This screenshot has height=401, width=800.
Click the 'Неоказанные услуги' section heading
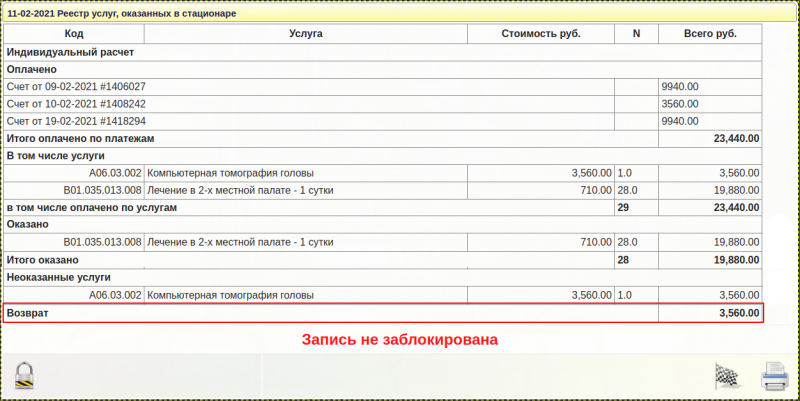click(58, 277)
